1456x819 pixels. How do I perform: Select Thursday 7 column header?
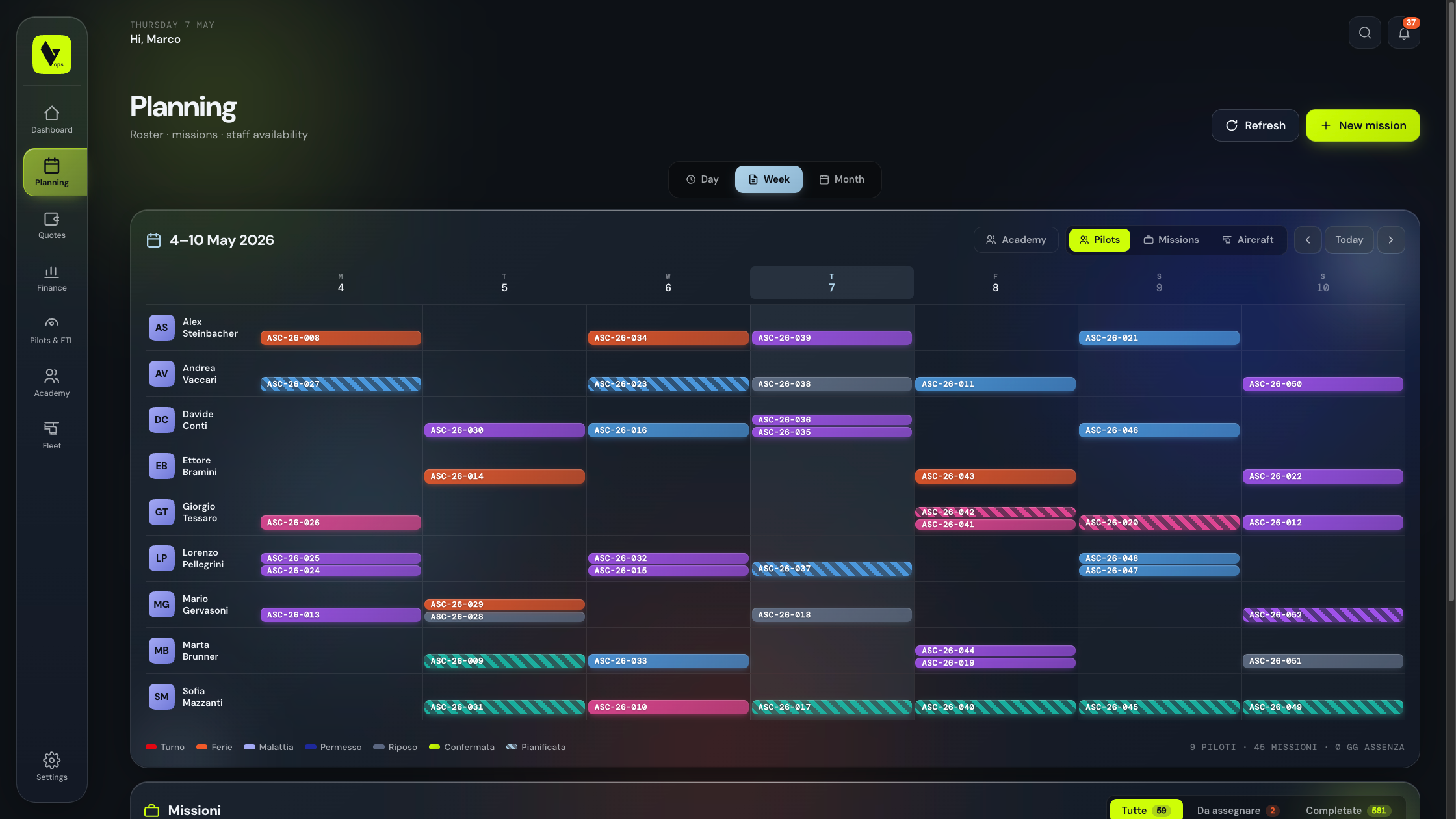(831, 283)
